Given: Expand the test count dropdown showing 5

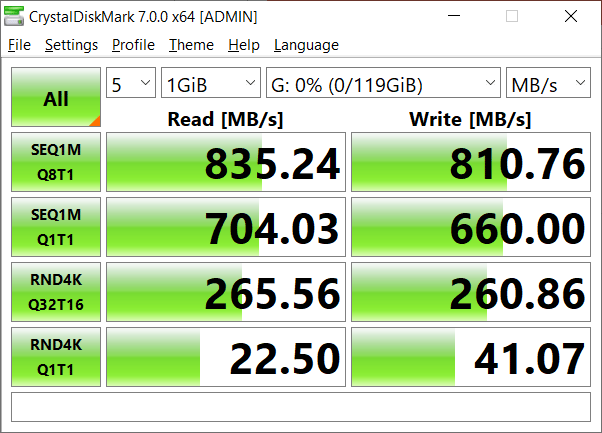Looking at the screenshot, I should pos(131,83).
